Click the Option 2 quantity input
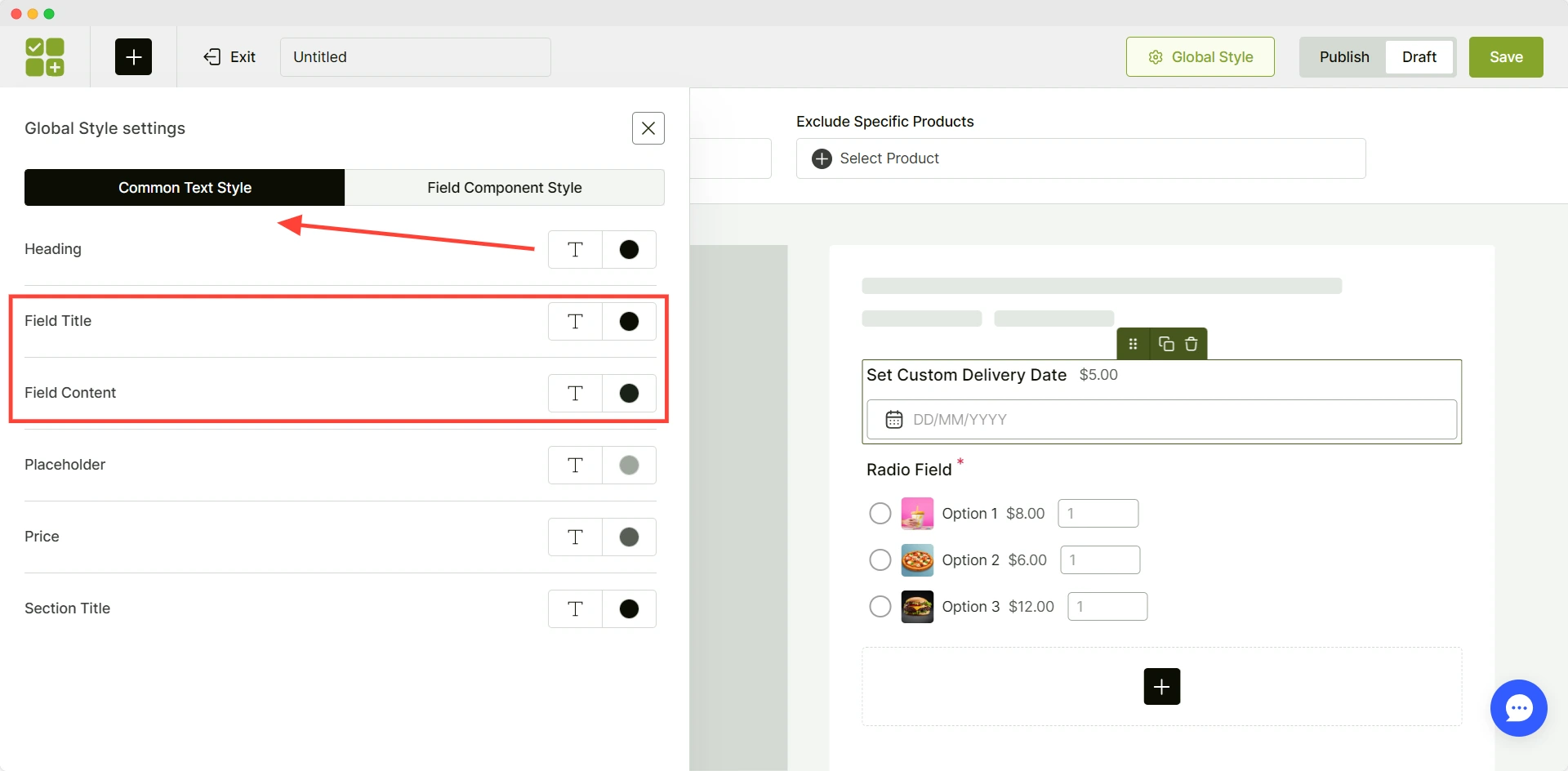Screen dimensions: 1568x771 1099,560
